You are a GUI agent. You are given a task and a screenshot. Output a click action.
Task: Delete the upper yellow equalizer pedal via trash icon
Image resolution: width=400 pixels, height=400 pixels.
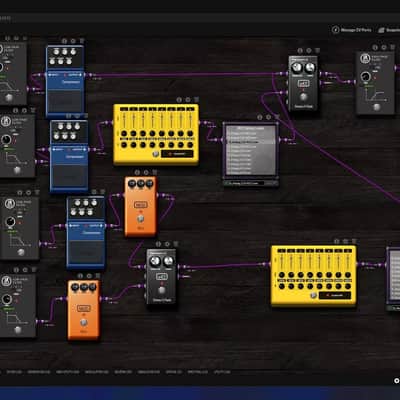pos(196,100)
